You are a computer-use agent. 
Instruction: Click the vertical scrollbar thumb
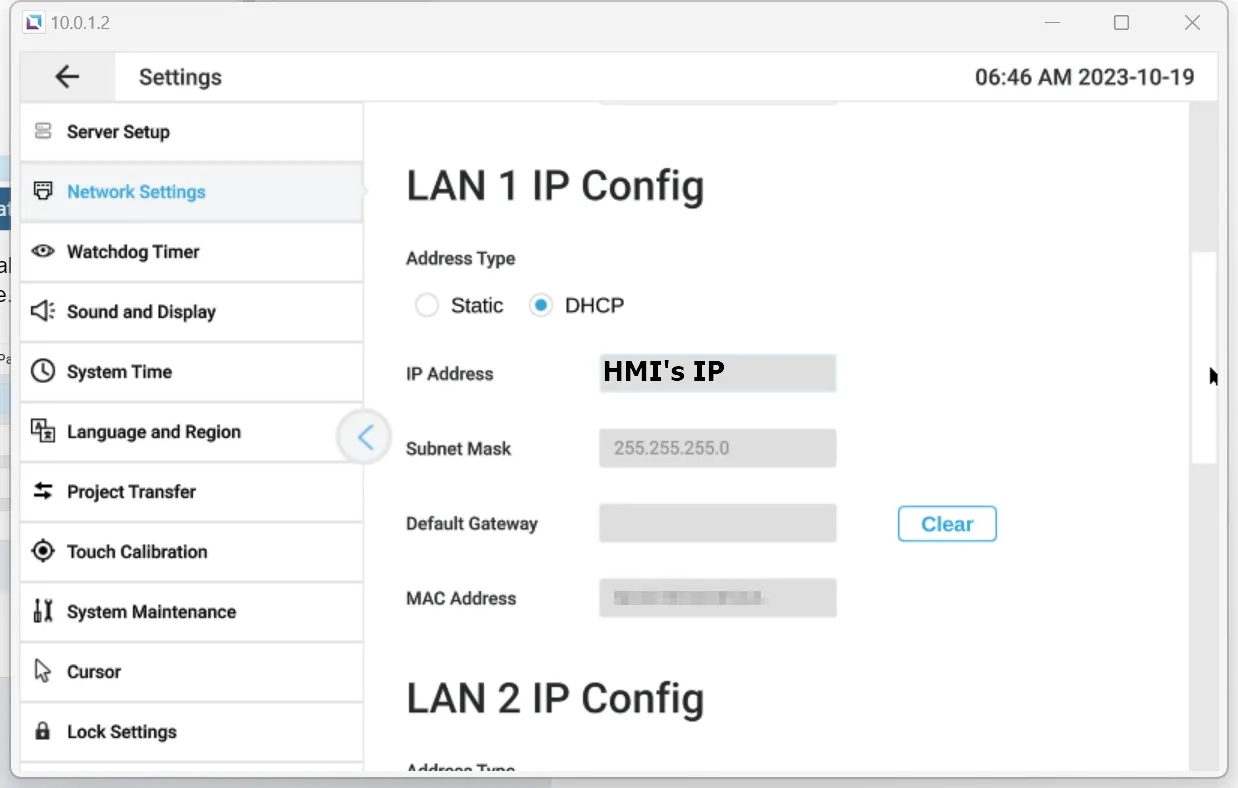(1204, 357)
